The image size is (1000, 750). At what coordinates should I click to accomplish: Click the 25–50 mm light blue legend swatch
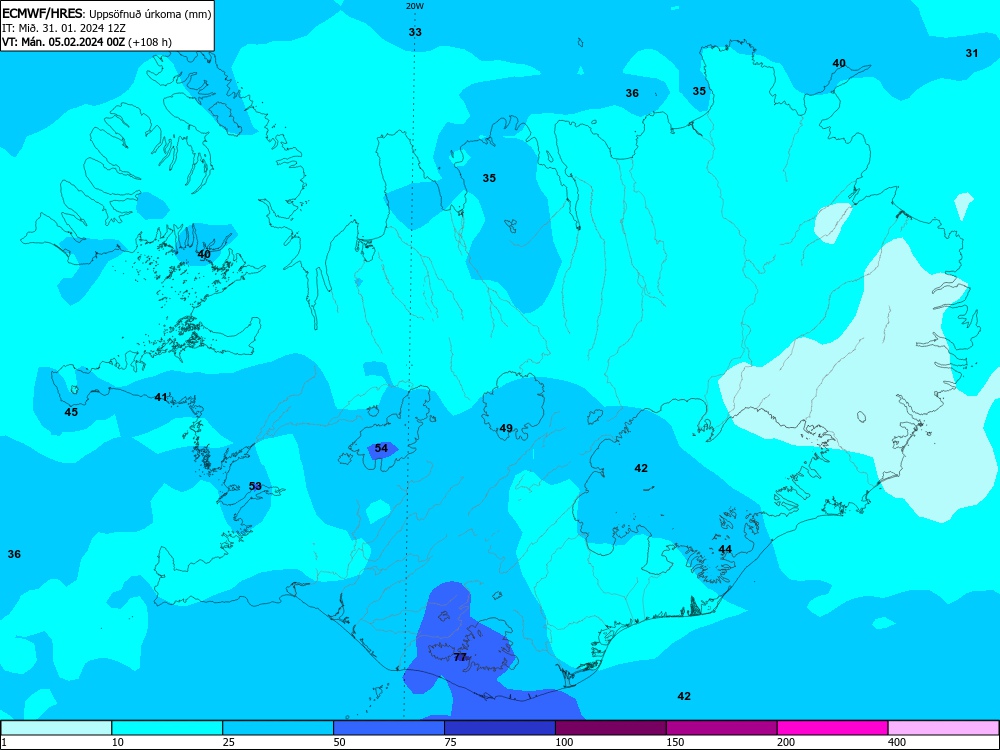click(x=278, y=728)
